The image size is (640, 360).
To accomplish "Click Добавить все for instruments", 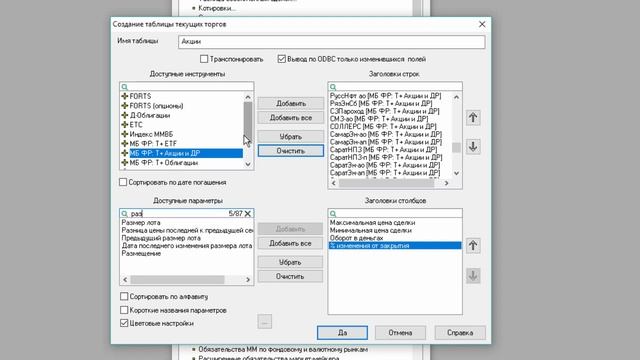I will tap(291, 118).
